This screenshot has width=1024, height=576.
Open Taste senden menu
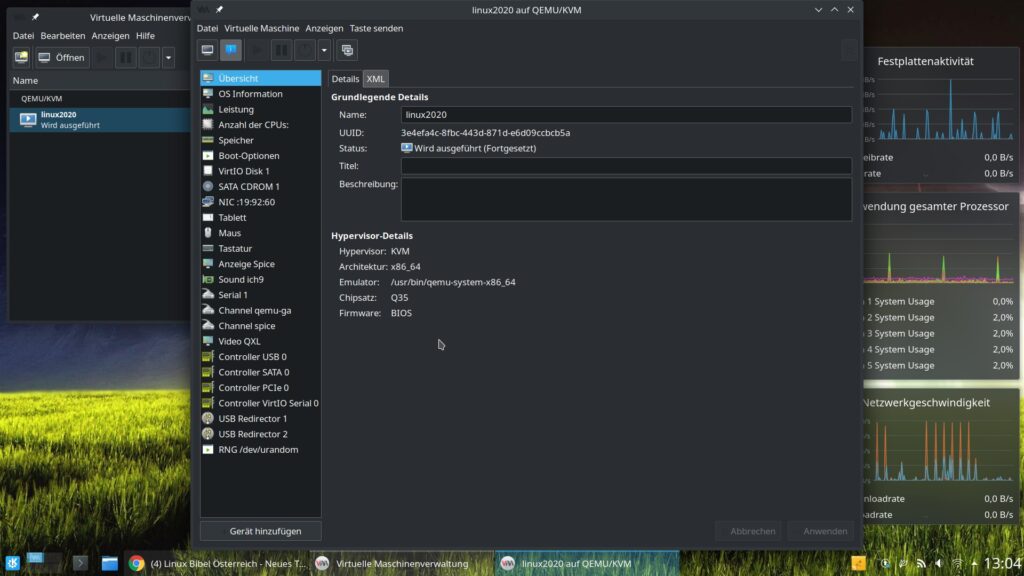(376, 28)
